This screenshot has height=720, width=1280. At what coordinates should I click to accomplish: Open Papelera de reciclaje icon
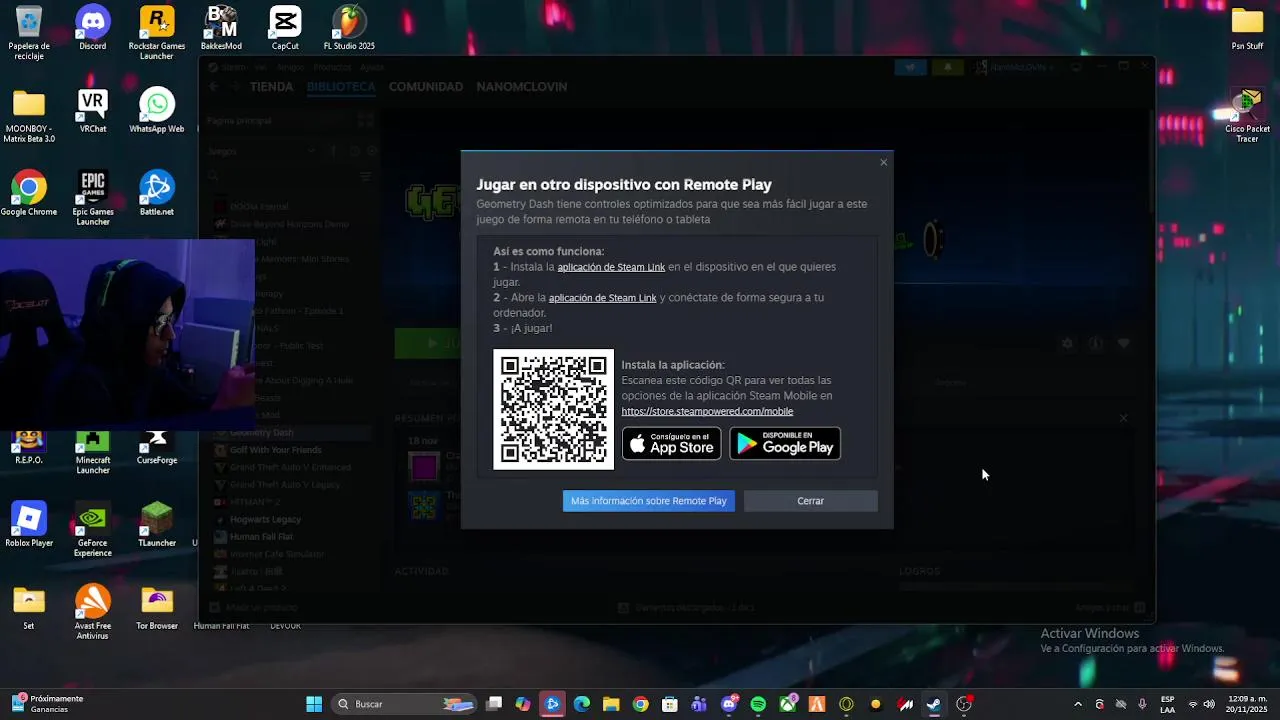point(29,33)
